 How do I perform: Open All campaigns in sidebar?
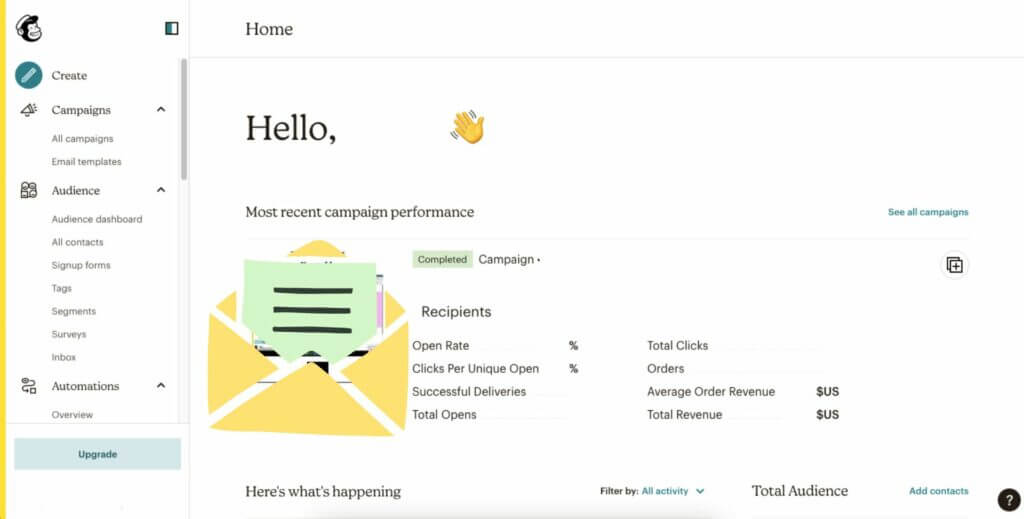tap(82, 138)
